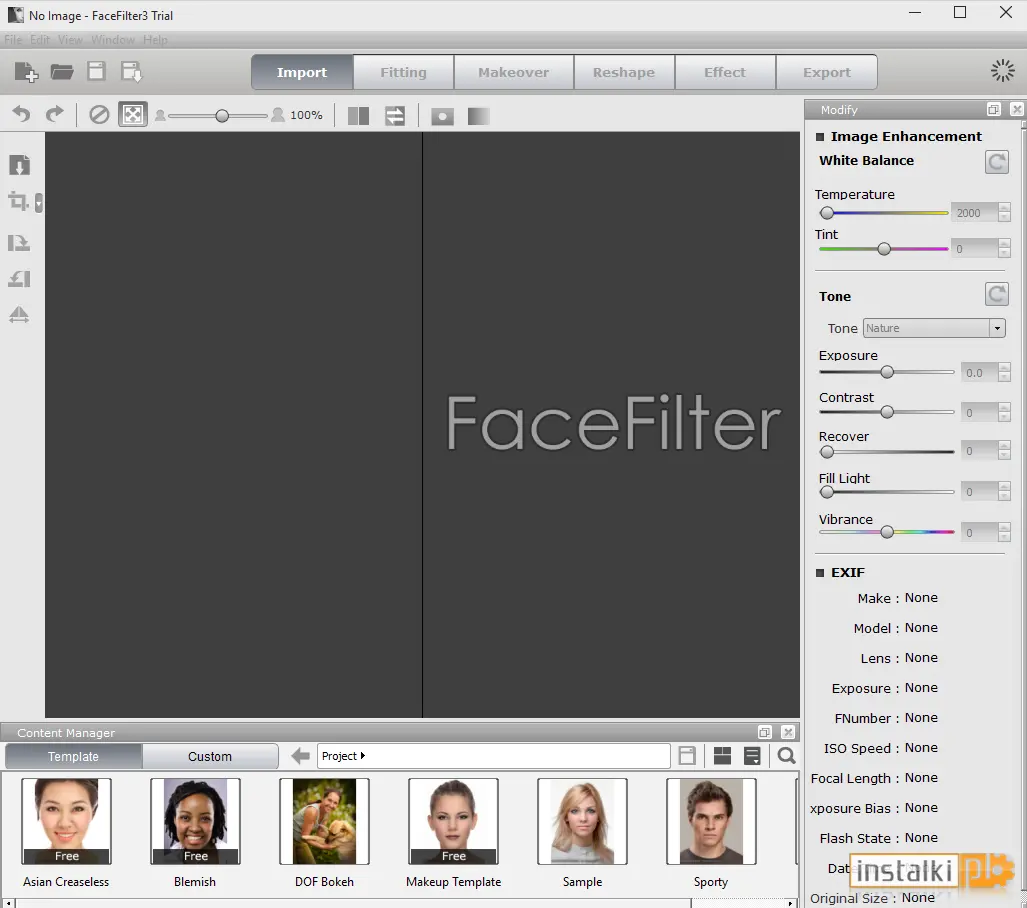Switch to the Effect tab
This screenshot has height=908, width=1027.
click(725, 72)
